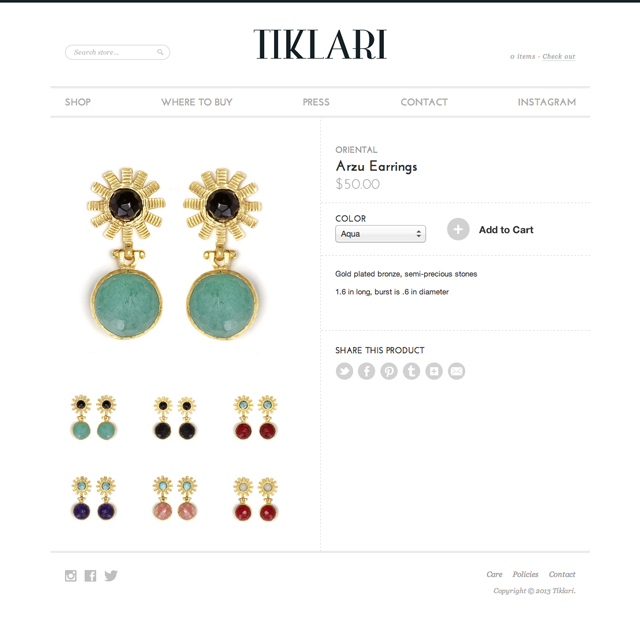Follow the Check out link
Image resolution: width=640 pixels, height=642 pixels.
coord(559,57)
